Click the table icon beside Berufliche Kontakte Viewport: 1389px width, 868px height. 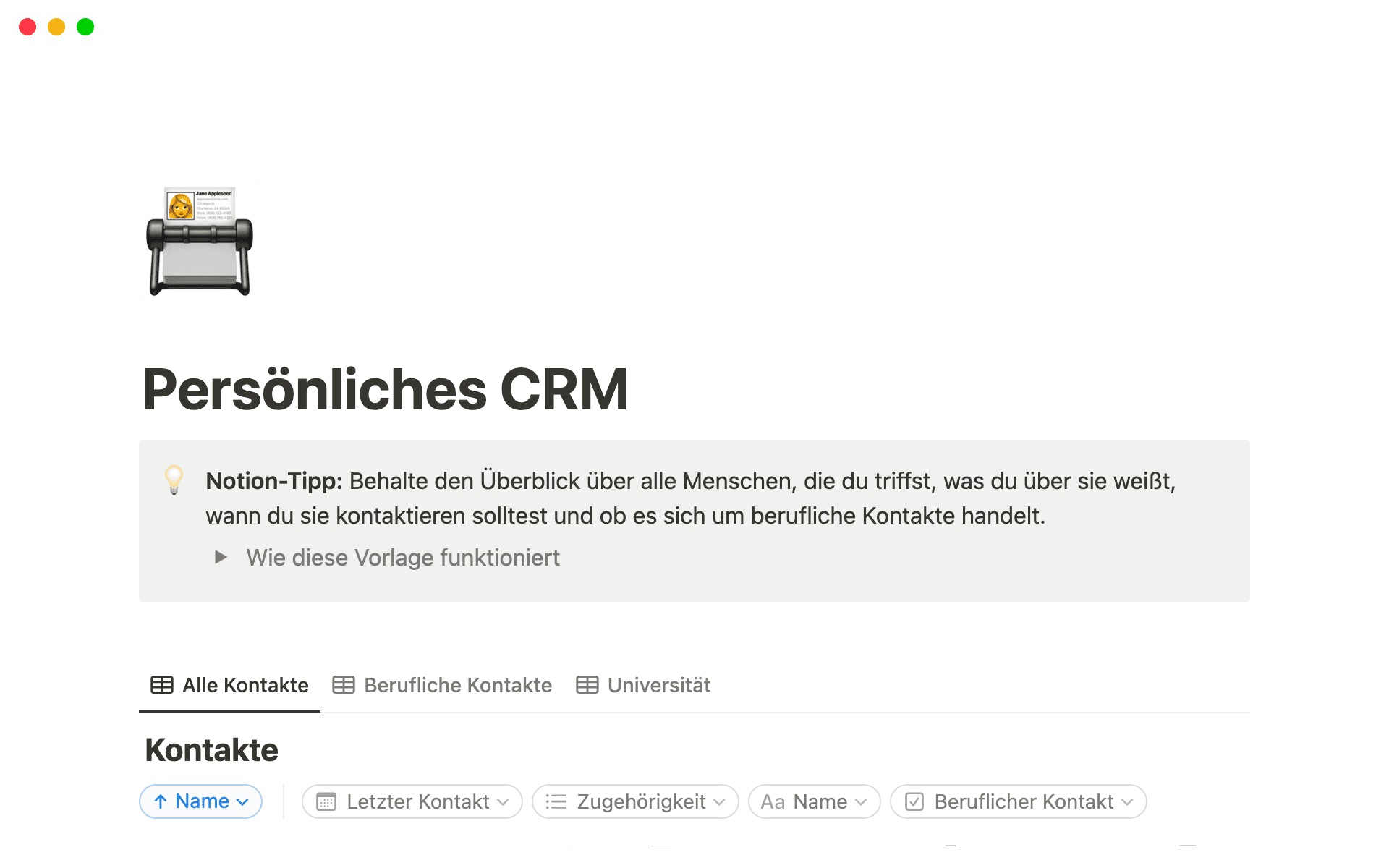coord(344,684)
